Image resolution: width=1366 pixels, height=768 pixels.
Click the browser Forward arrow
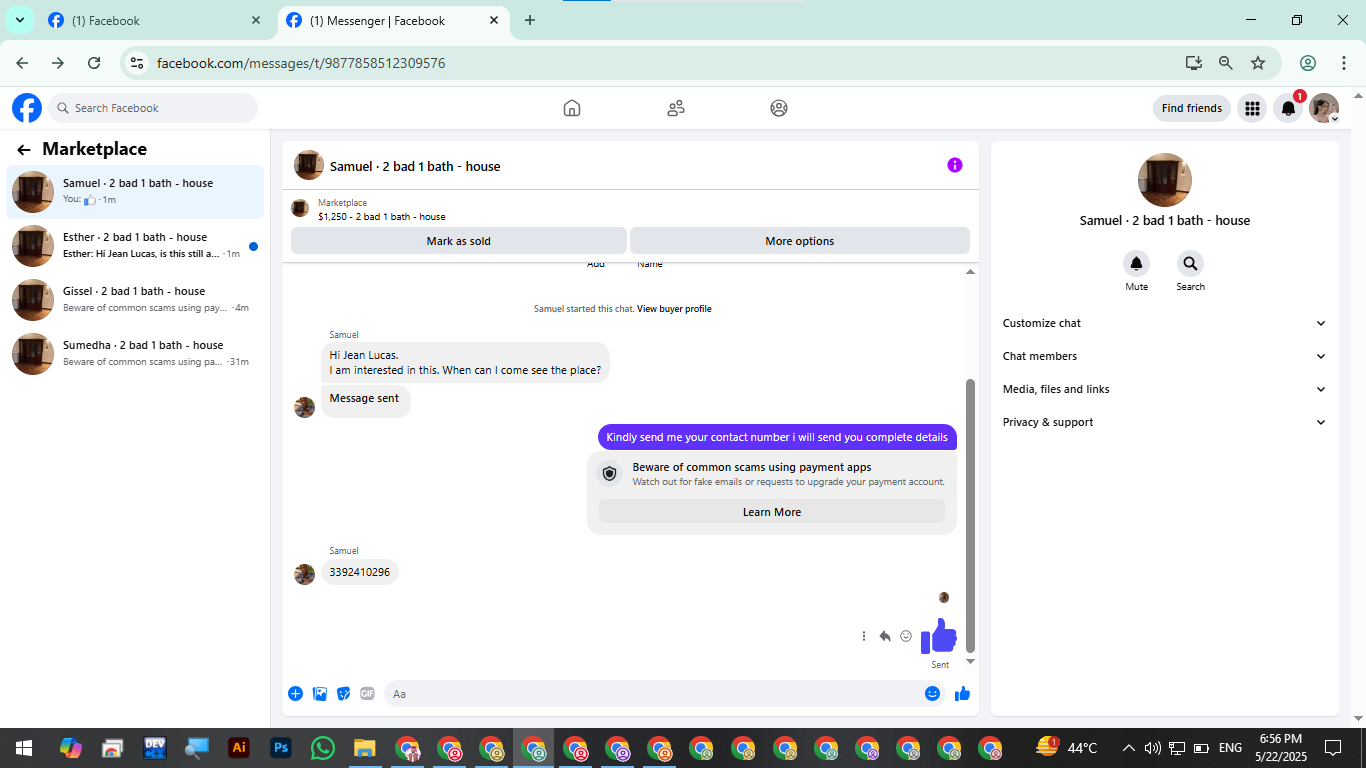[x=58, y=63]
